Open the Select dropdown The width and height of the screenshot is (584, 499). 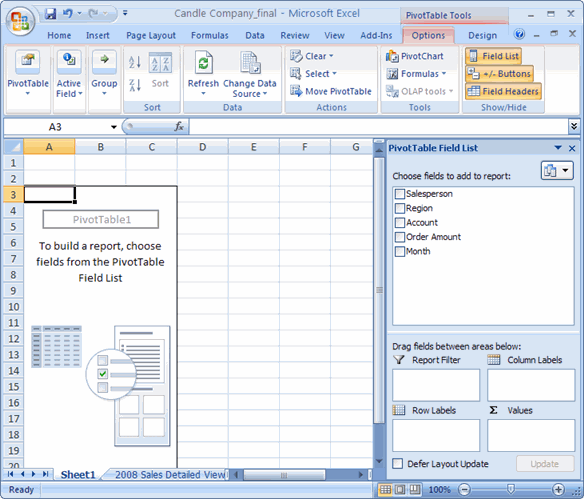[x=313, y=74]
